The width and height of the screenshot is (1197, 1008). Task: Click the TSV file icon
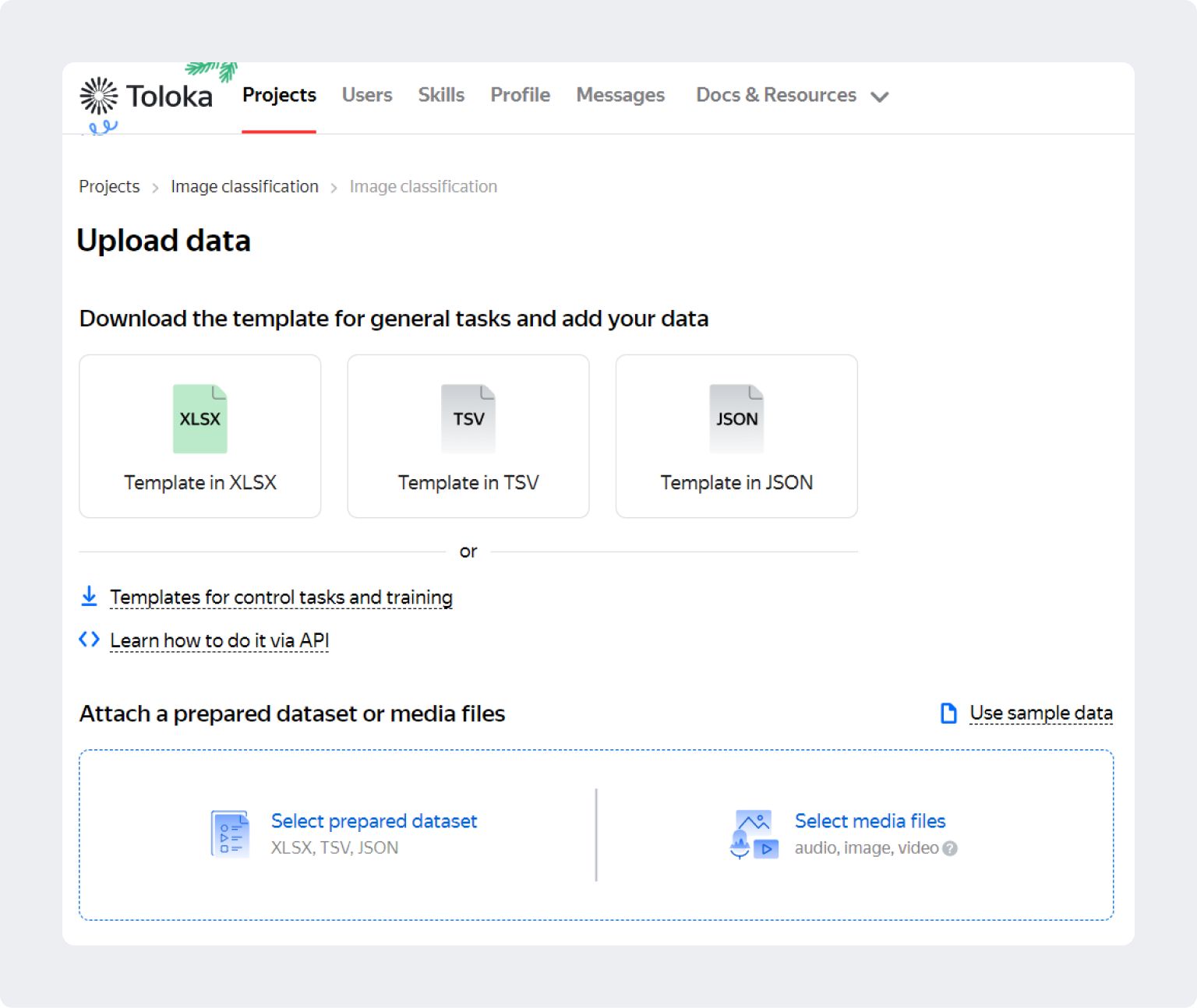(x=468, y=418)
